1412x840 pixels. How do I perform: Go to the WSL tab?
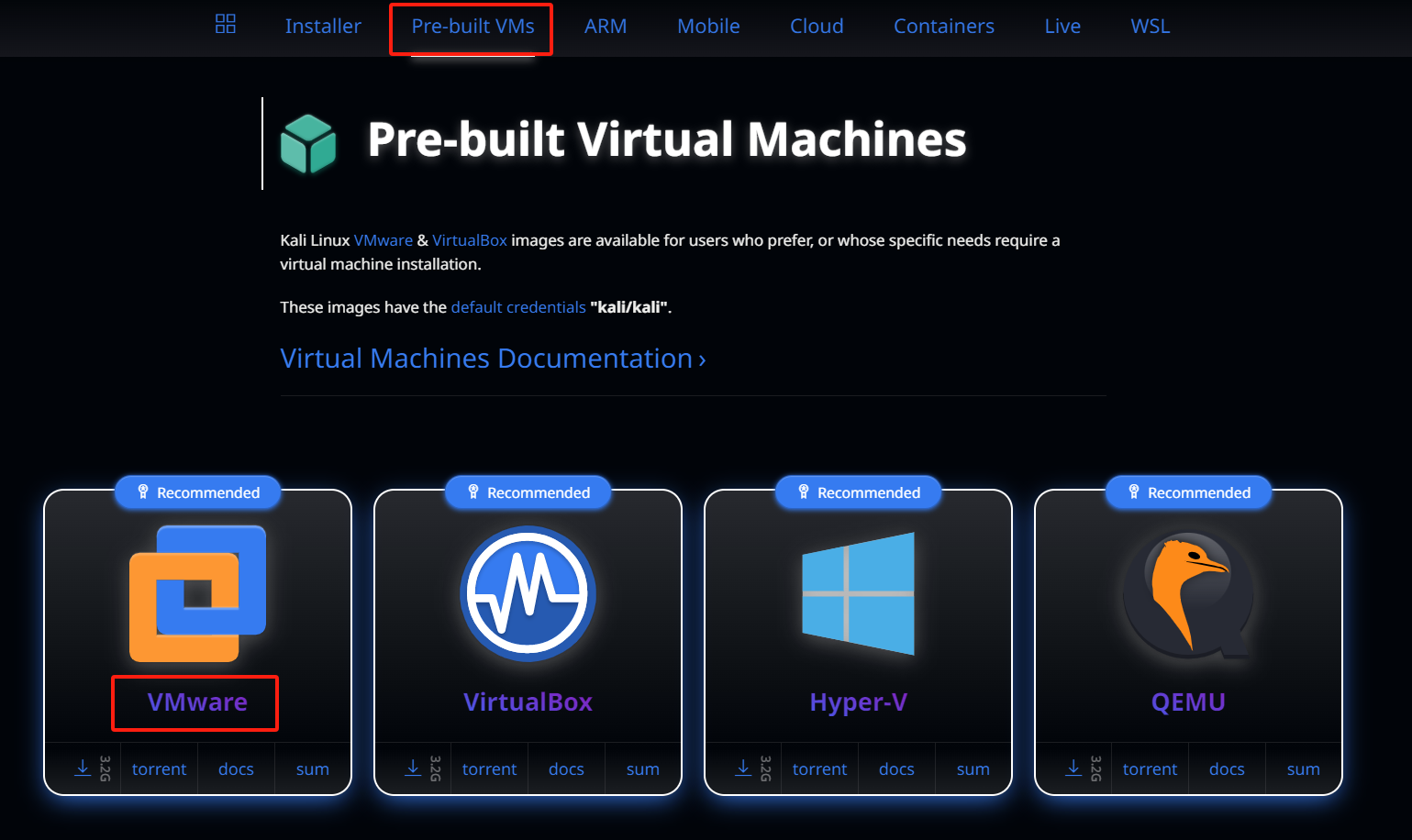click(x=1151, y=27)
